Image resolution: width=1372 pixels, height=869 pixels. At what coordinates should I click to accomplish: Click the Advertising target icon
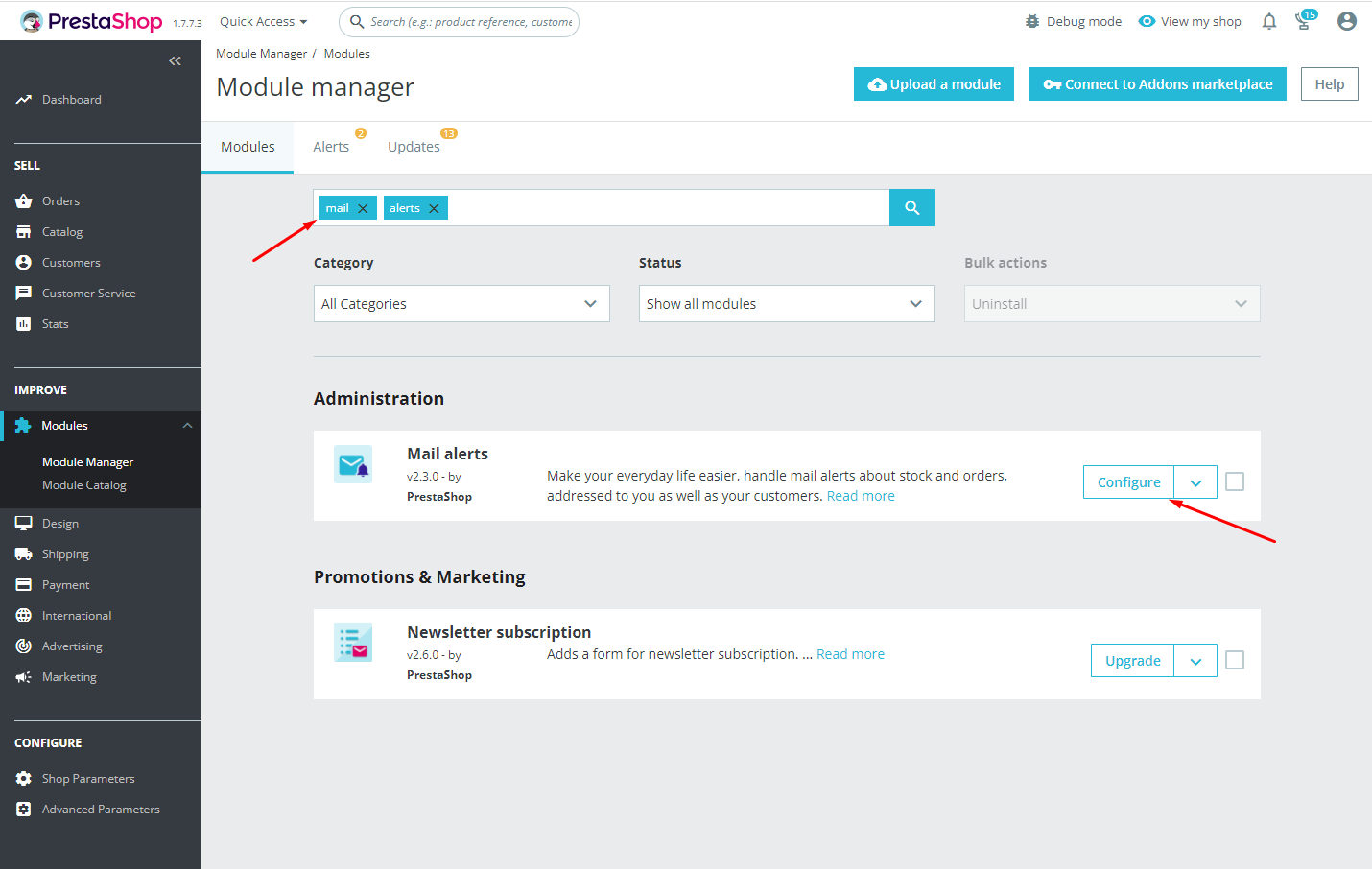24,646
